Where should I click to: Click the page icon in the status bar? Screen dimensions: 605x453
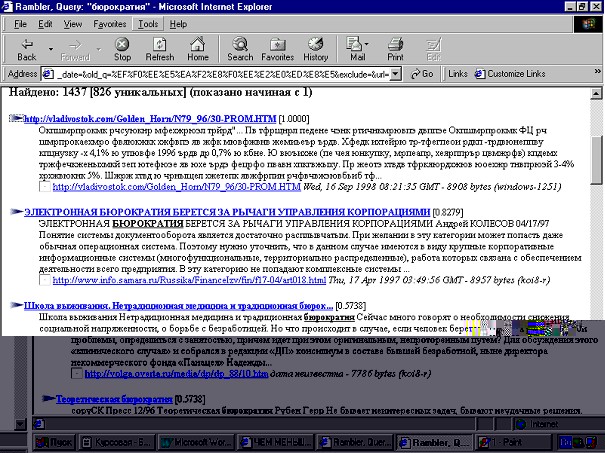tap(39, 424)
